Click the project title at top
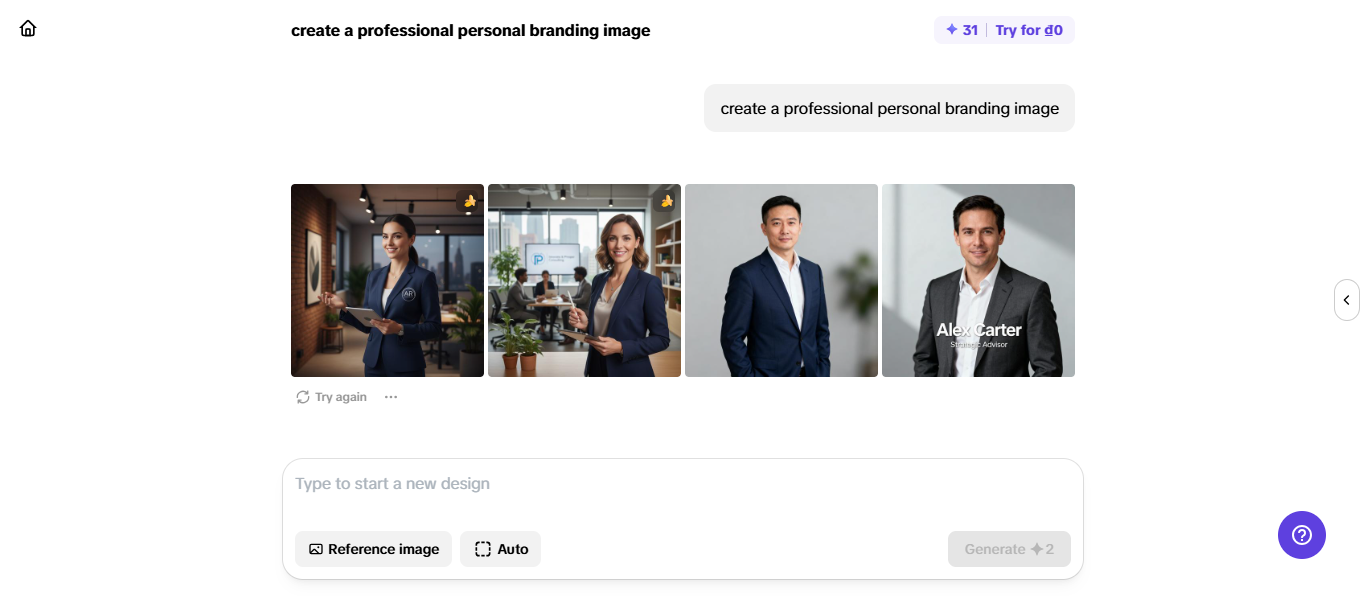Screen dimensions: 1365x596 (x=470, y=30)
